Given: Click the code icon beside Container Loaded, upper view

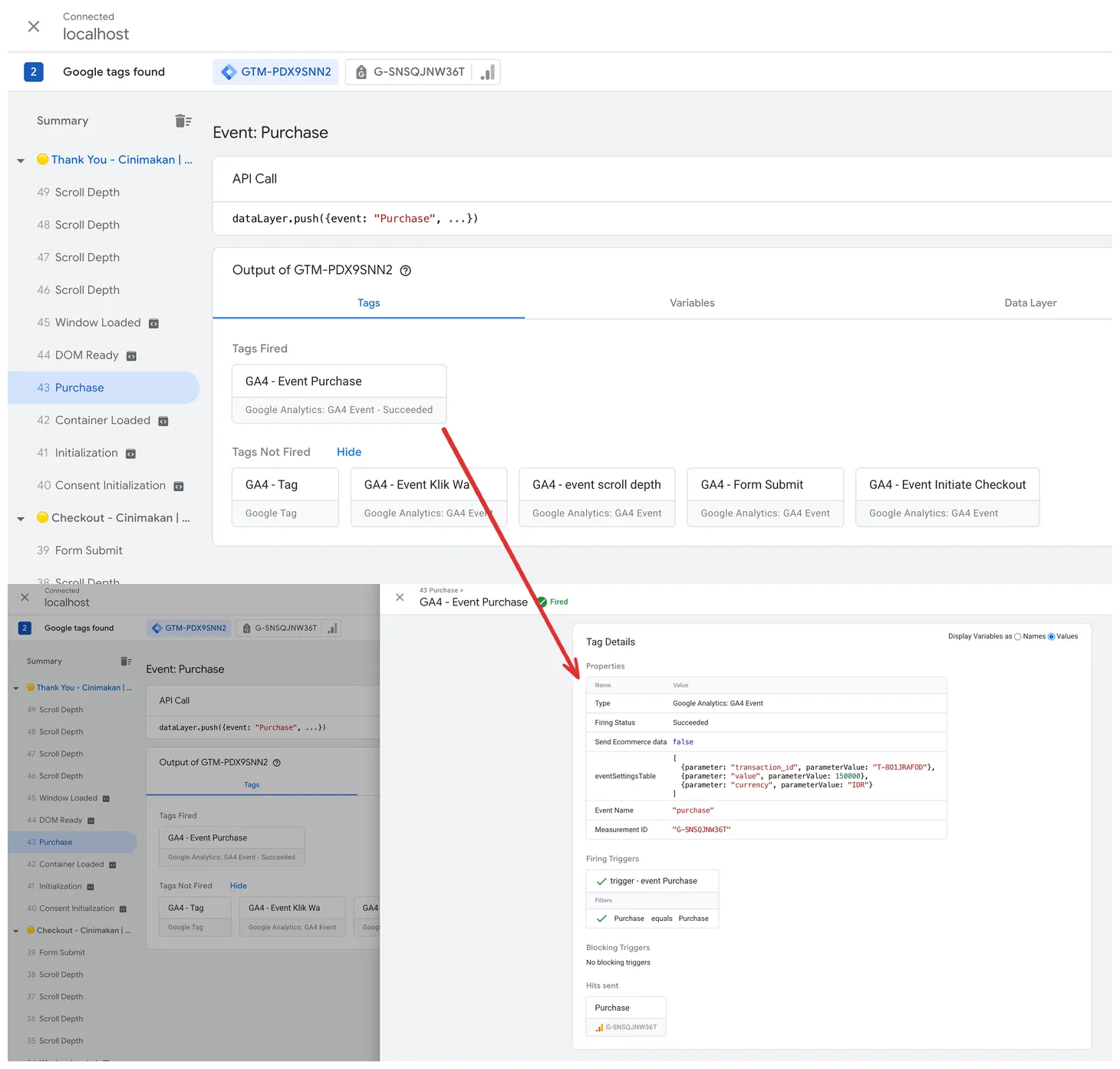Looking at the screenshot, I should point(163,421).
